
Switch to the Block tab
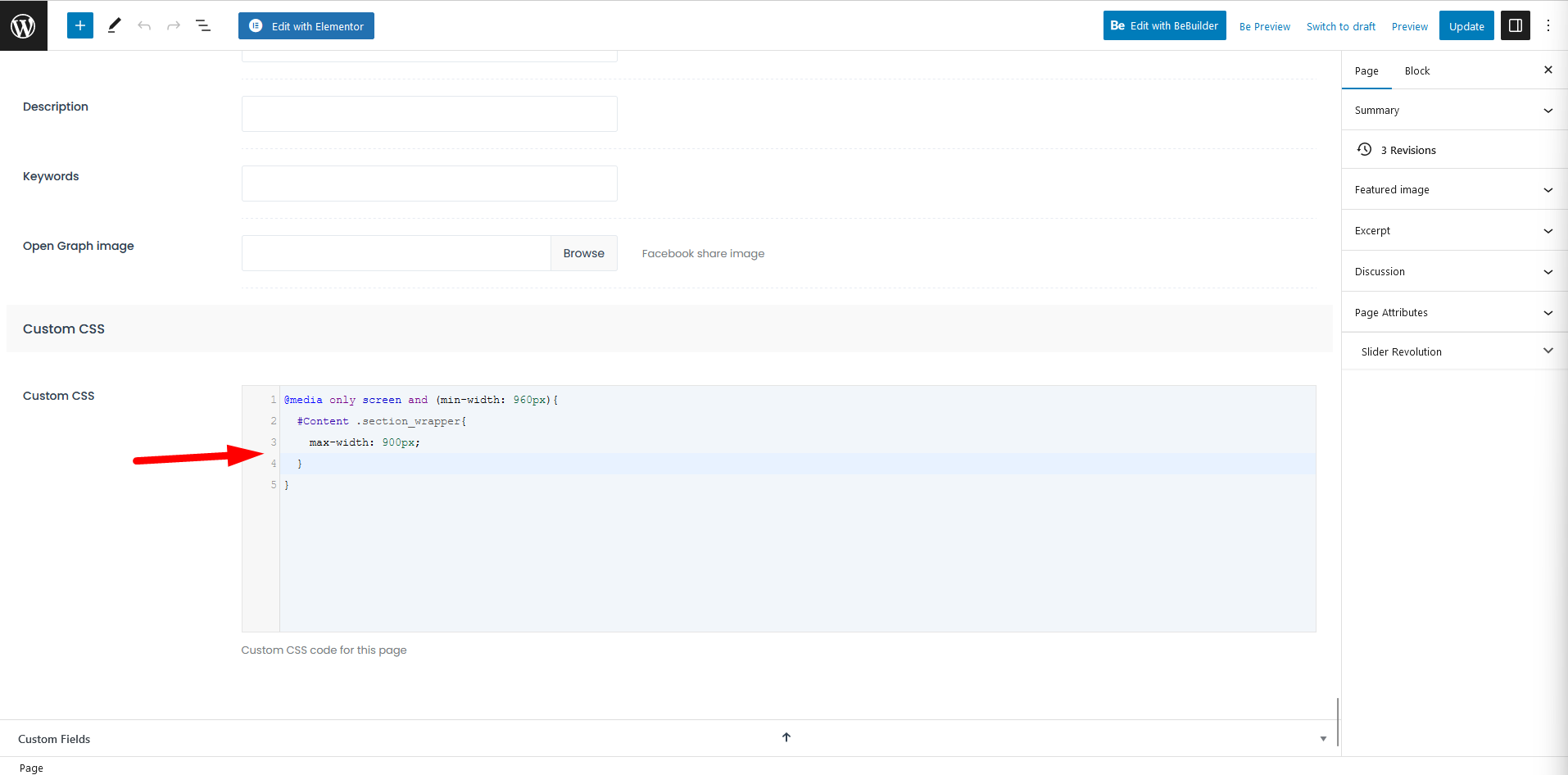(x=1417, y=70)
